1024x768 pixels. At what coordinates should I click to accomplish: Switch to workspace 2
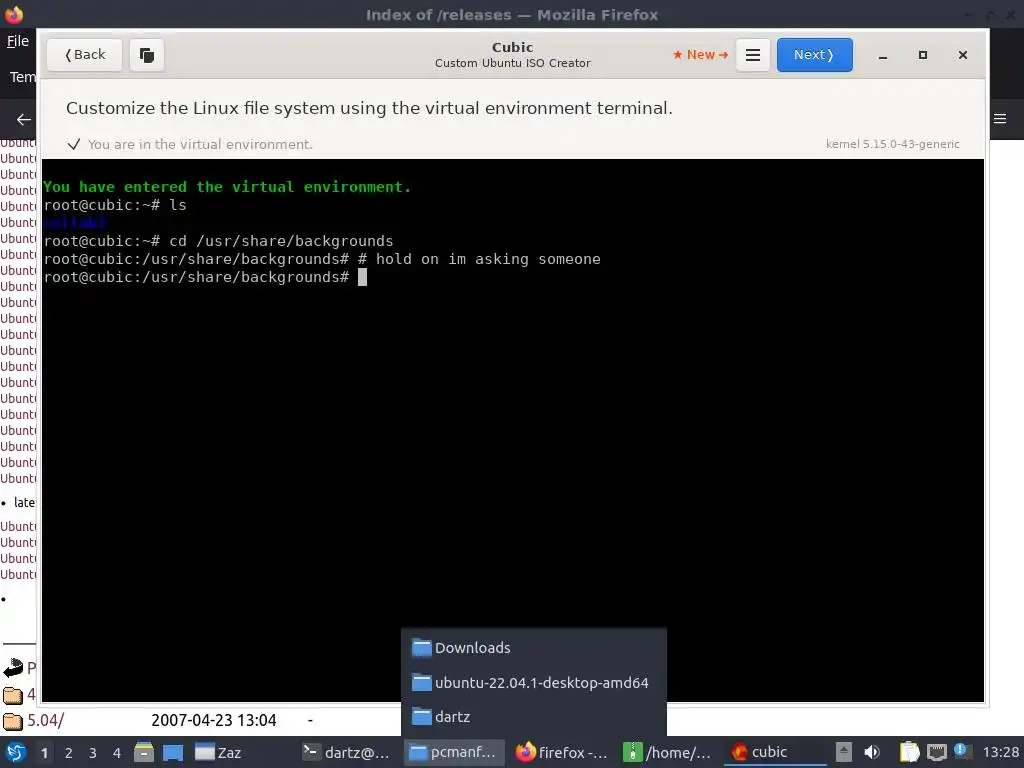coord(68,753)
